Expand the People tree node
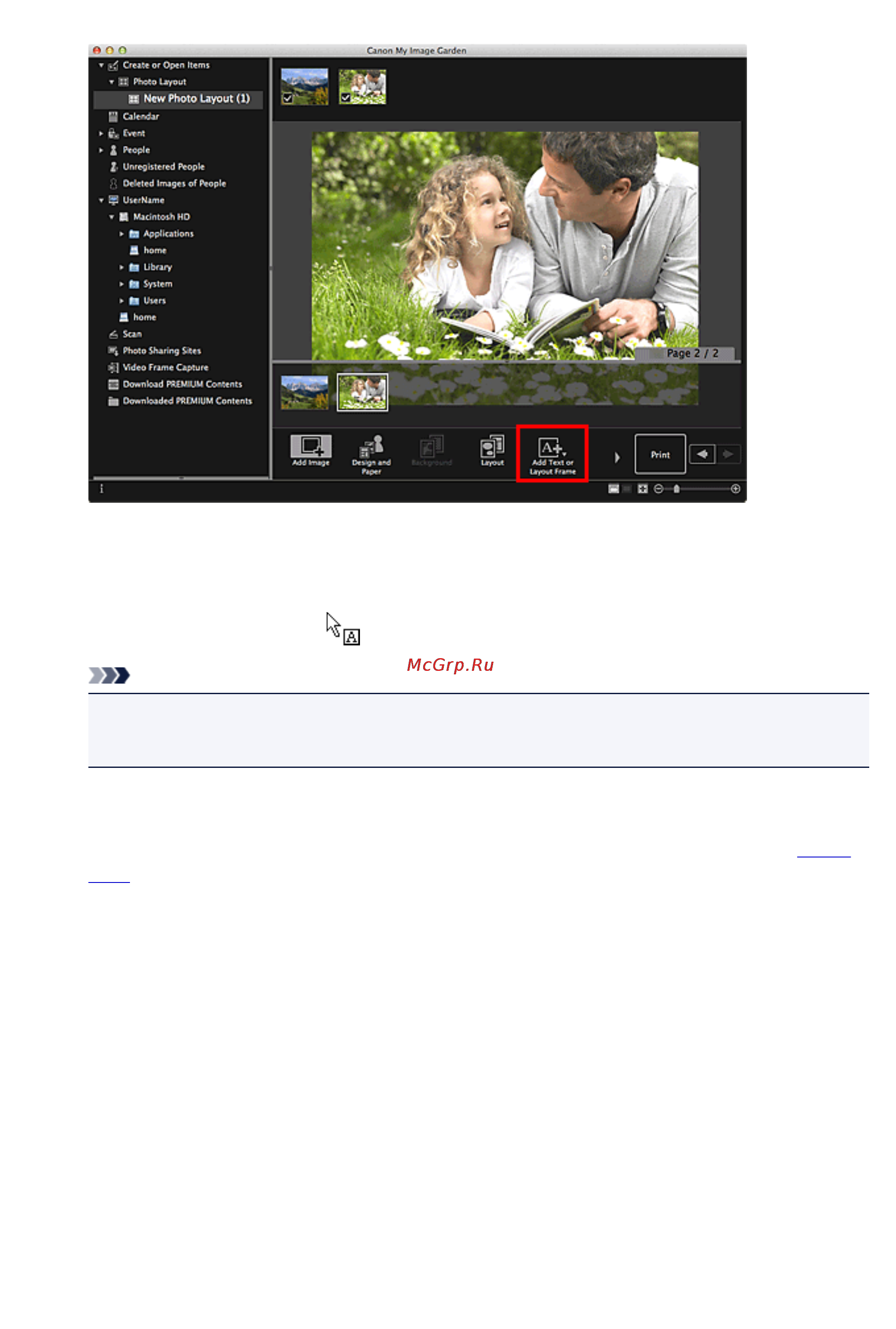The width and height of the screenshot is (896, 1329). tap(101, 150)
